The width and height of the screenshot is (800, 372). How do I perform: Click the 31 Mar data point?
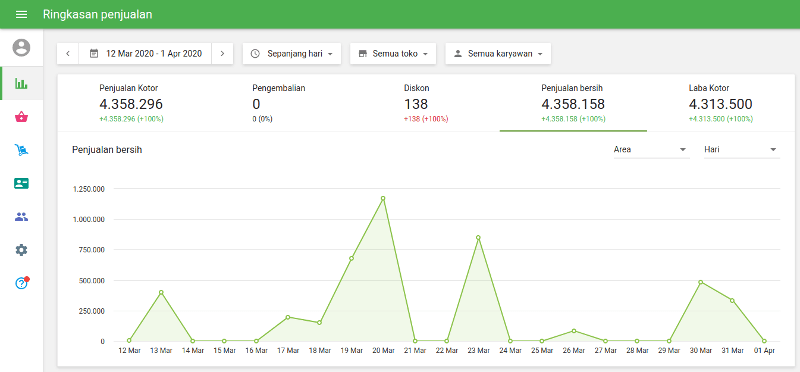(x=732, y=300)
